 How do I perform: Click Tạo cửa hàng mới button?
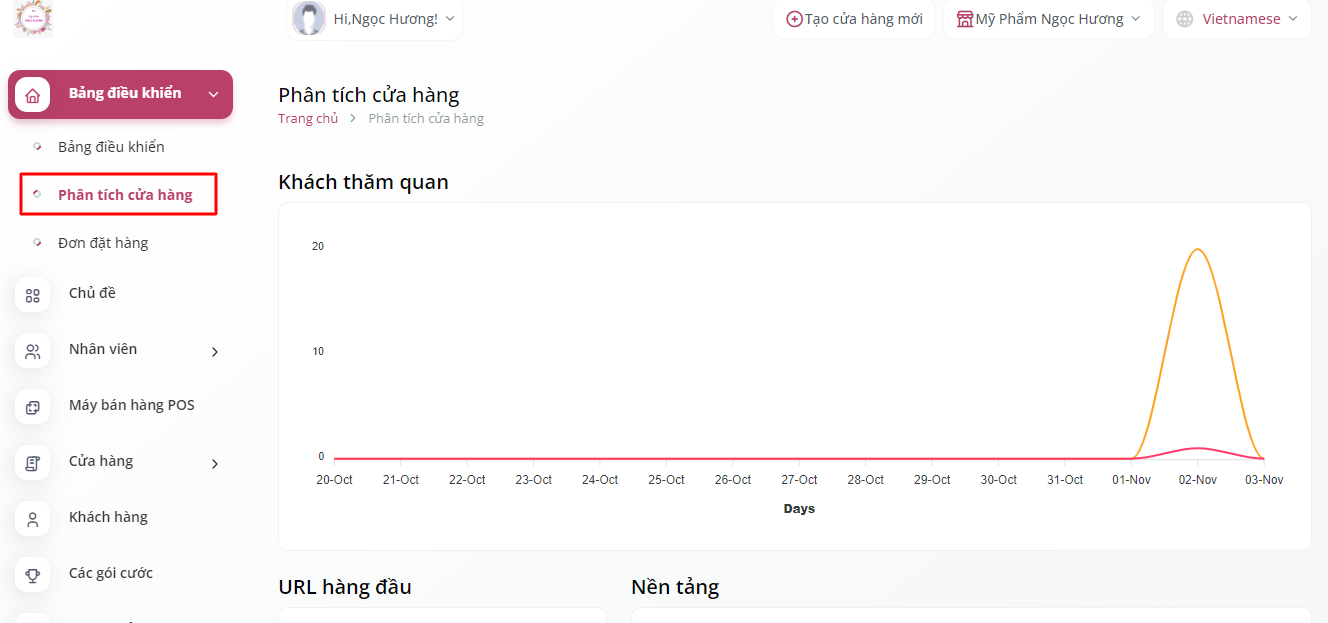point(855,19)
